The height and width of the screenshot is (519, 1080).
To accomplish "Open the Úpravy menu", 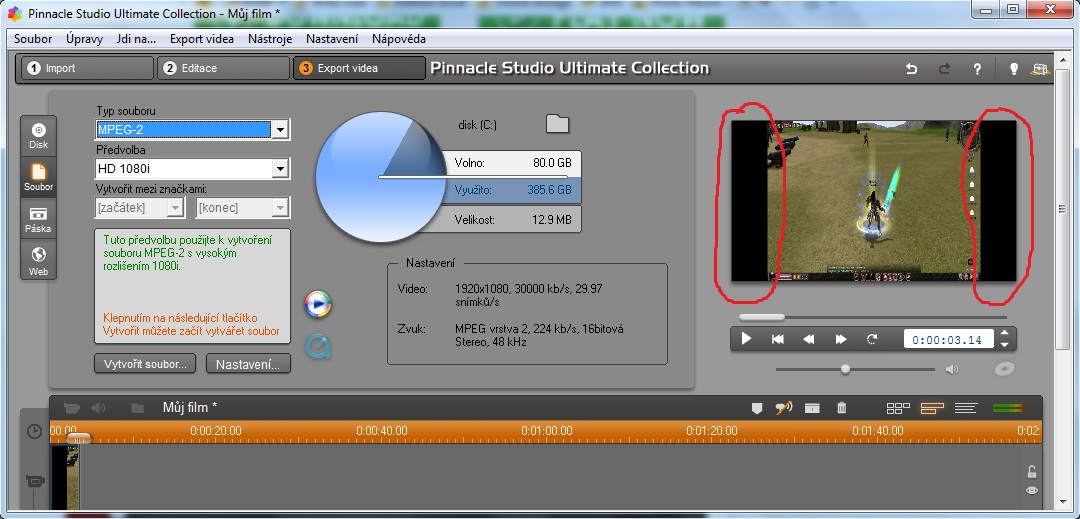I will [x=85, y=39].
